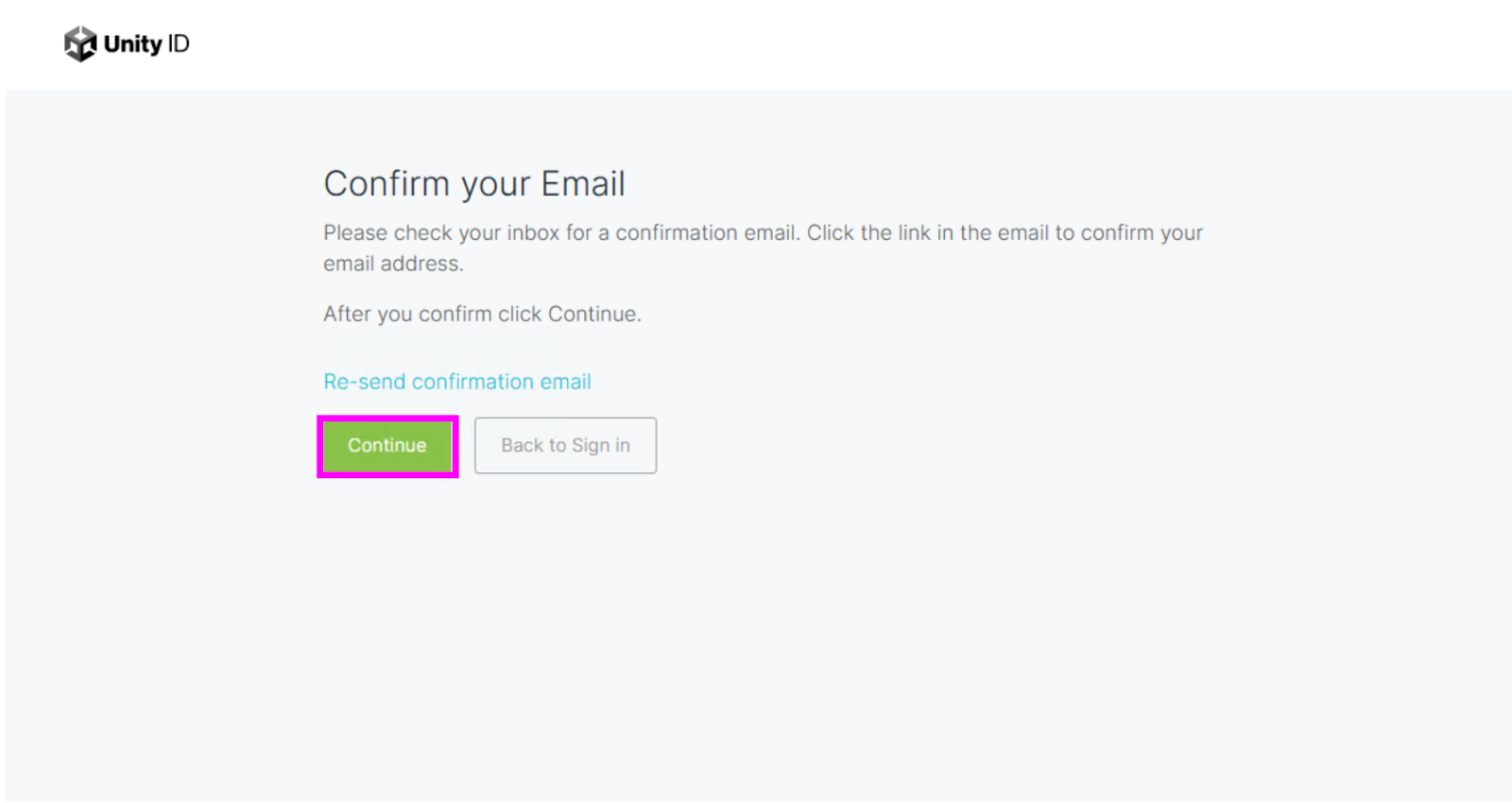
Task: Click the 'ID' part of the Unity logo
Action: (x=179, y=43)
